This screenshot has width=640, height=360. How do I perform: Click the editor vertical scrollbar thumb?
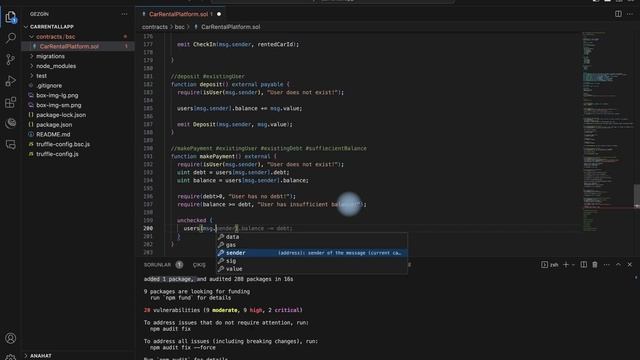(x=636, y=196)
